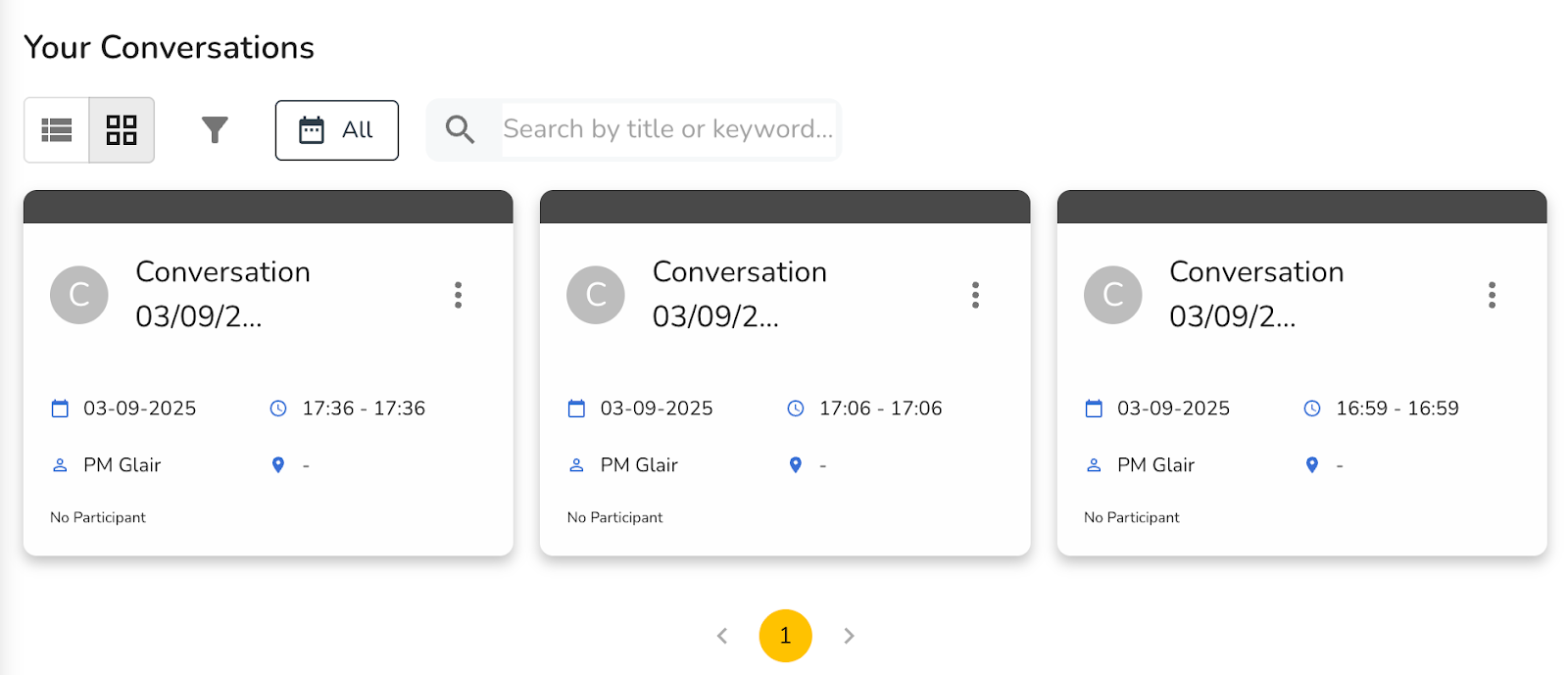This screenshot has height=675, width=1568.
Task: Open options menu for 17:06 conversation
Action: (x=975, y=295)
